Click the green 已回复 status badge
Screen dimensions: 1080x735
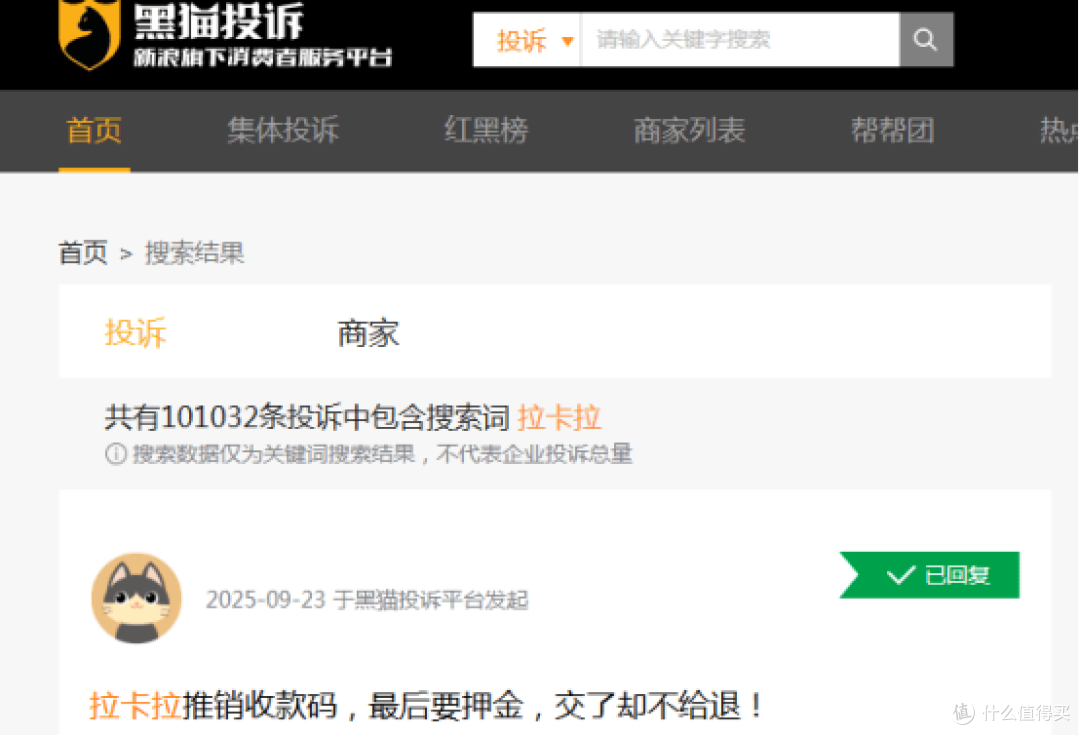929,574
